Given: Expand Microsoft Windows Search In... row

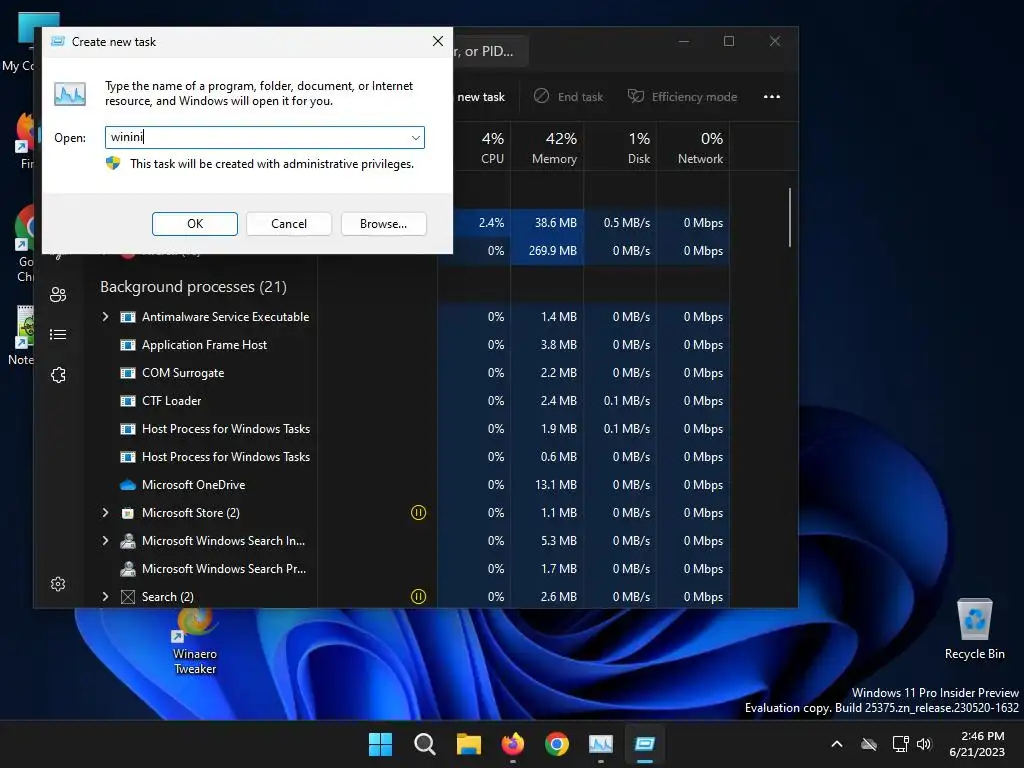Looking at the screenshot, I should click(x=105, y=541).
